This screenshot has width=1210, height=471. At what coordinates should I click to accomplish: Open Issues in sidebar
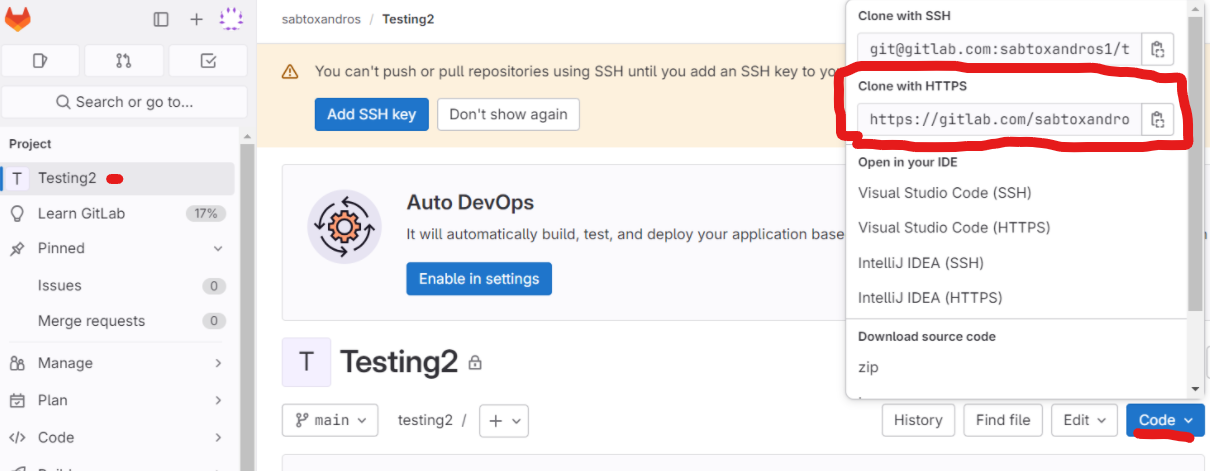[118, 286]
